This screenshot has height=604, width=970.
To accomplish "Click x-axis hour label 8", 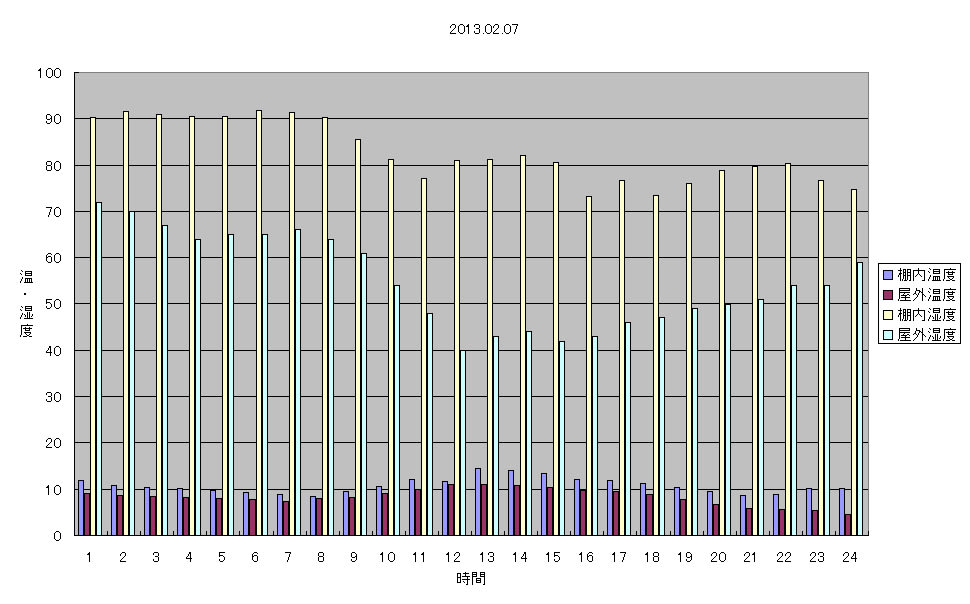I will [x=320, y=557].
